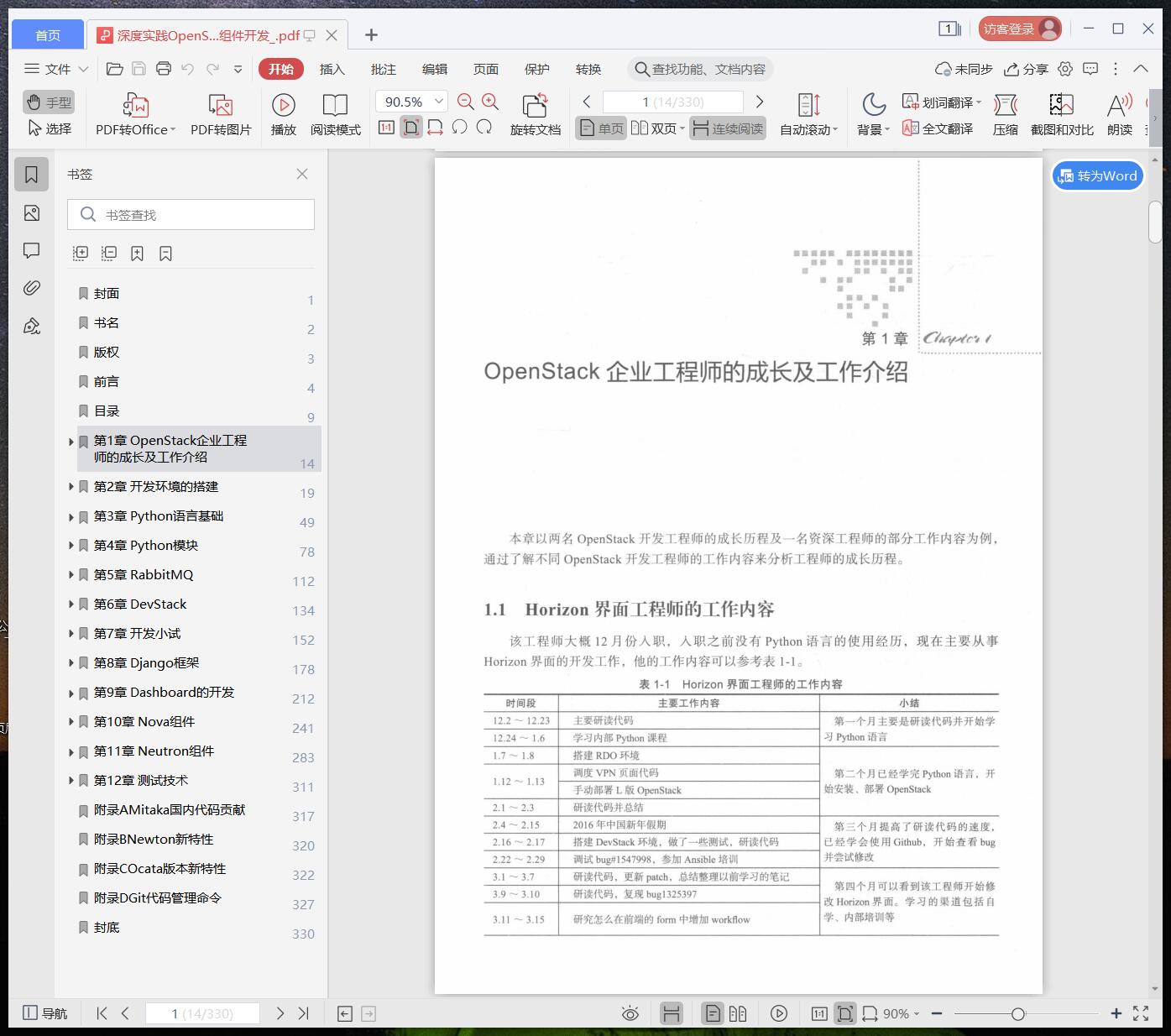Open the PDF转Office converter

click(135, 114)
